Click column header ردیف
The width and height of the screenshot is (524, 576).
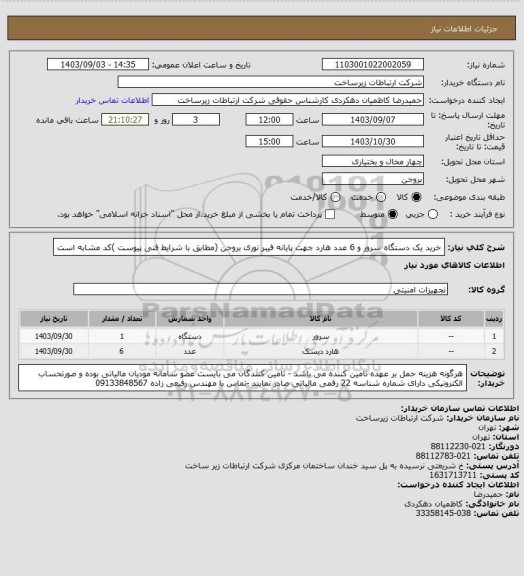(494, 318)
